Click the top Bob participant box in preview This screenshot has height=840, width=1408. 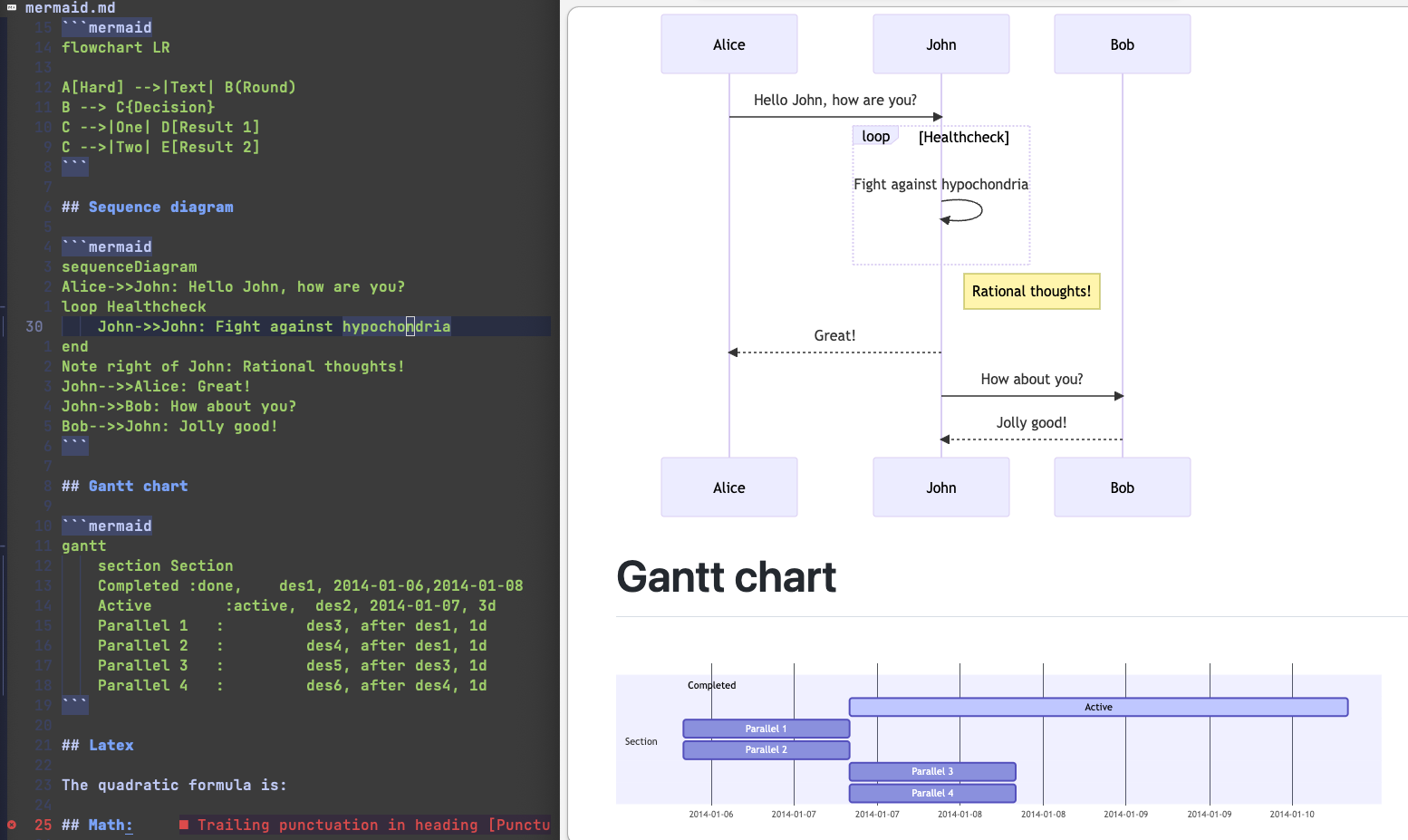tap(1123, 44)
